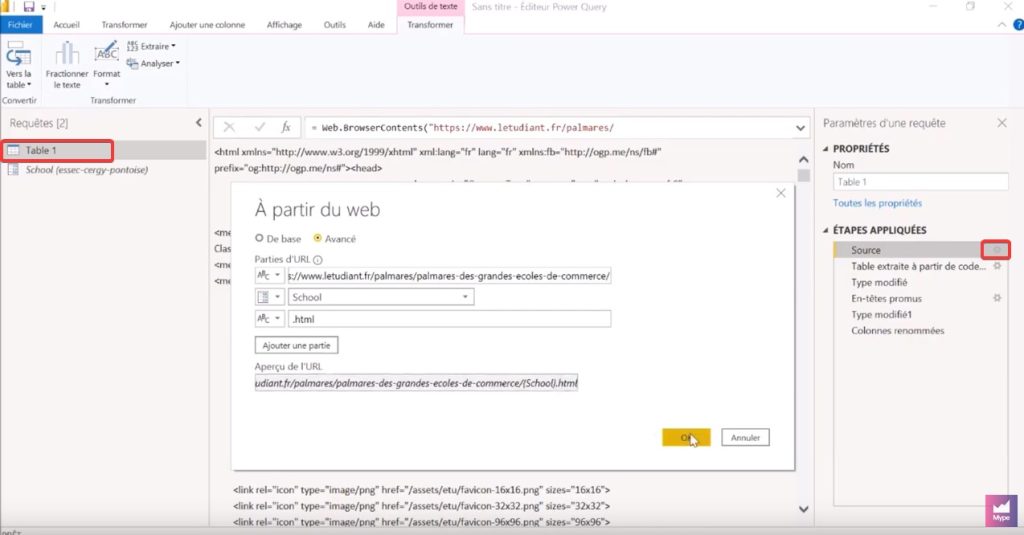The width and height of the screenshot is (1024, 535).
Task: Open the first URL part type dropdown
Action: tap(269, 276)
